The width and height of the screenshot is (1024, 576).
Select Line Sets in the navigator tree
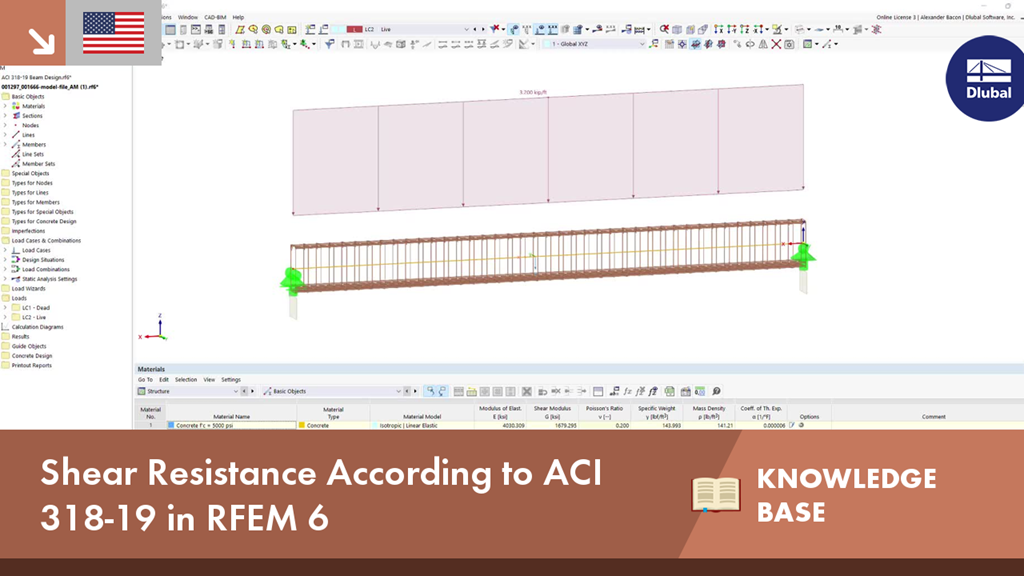click(33, 154)
